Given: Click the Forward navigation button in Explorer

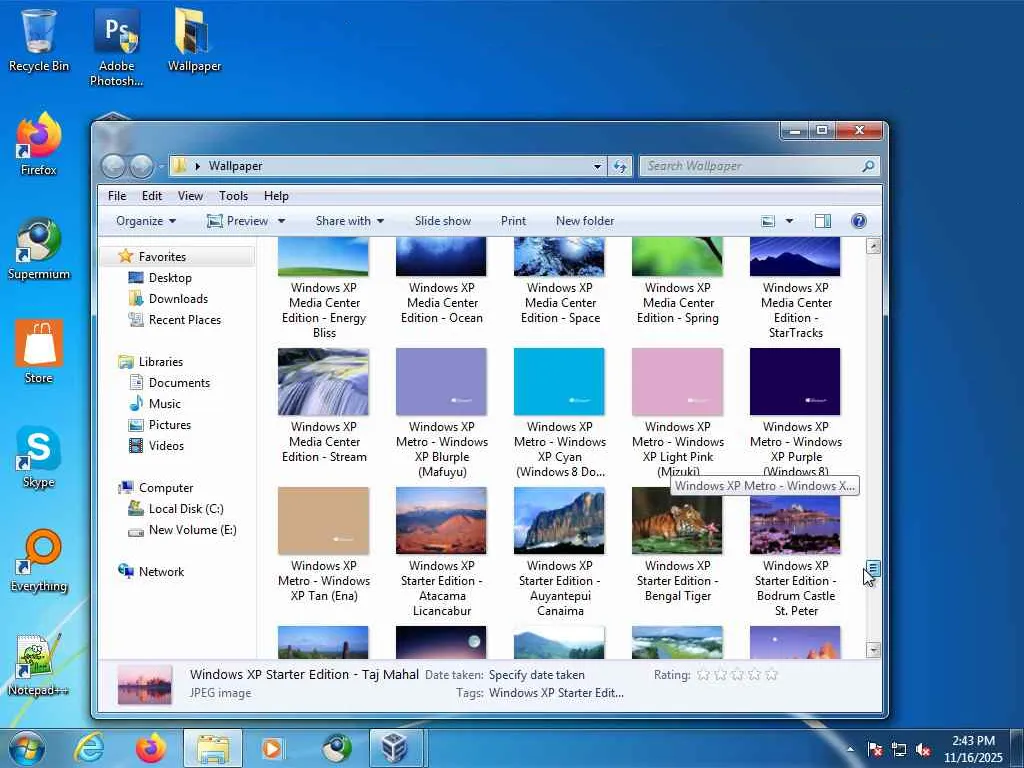Looking at the screenshot, I should [x=140, y=167].
